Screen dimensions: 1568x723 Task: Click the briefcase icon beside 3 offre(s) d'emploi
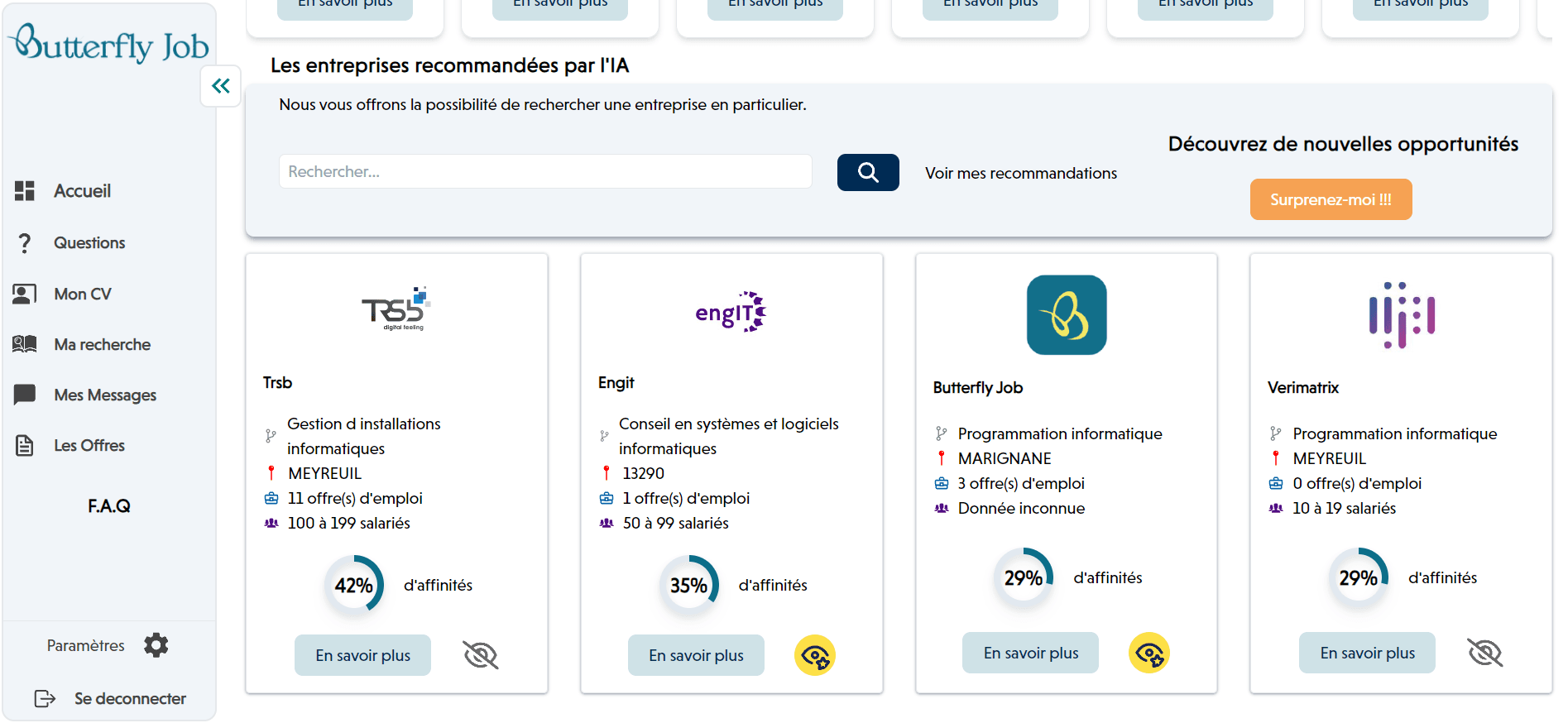[x=942, y=483]
